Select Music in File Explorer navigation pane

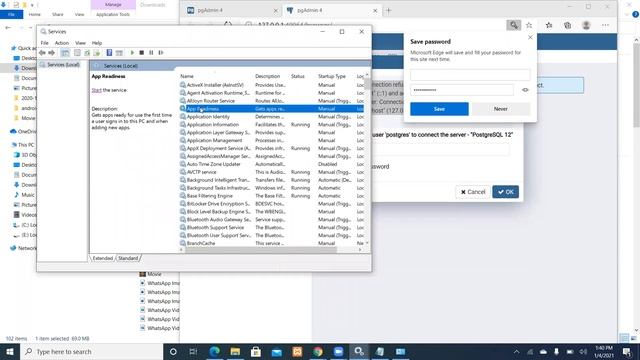(25, 195)
